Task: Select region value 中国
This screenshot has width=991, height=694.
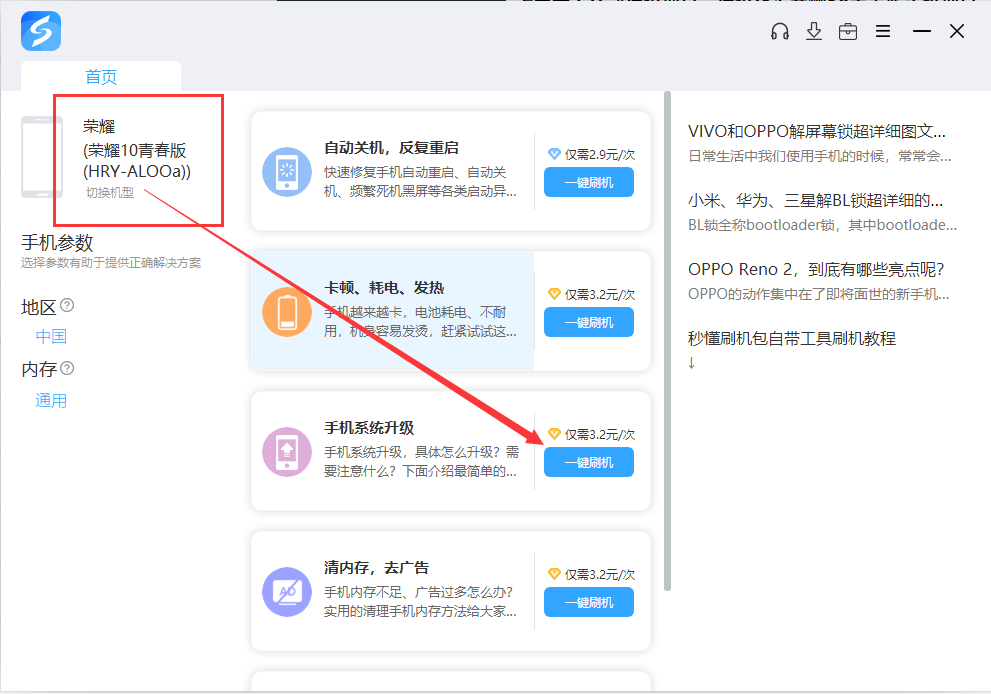Action: pos(51,336)
